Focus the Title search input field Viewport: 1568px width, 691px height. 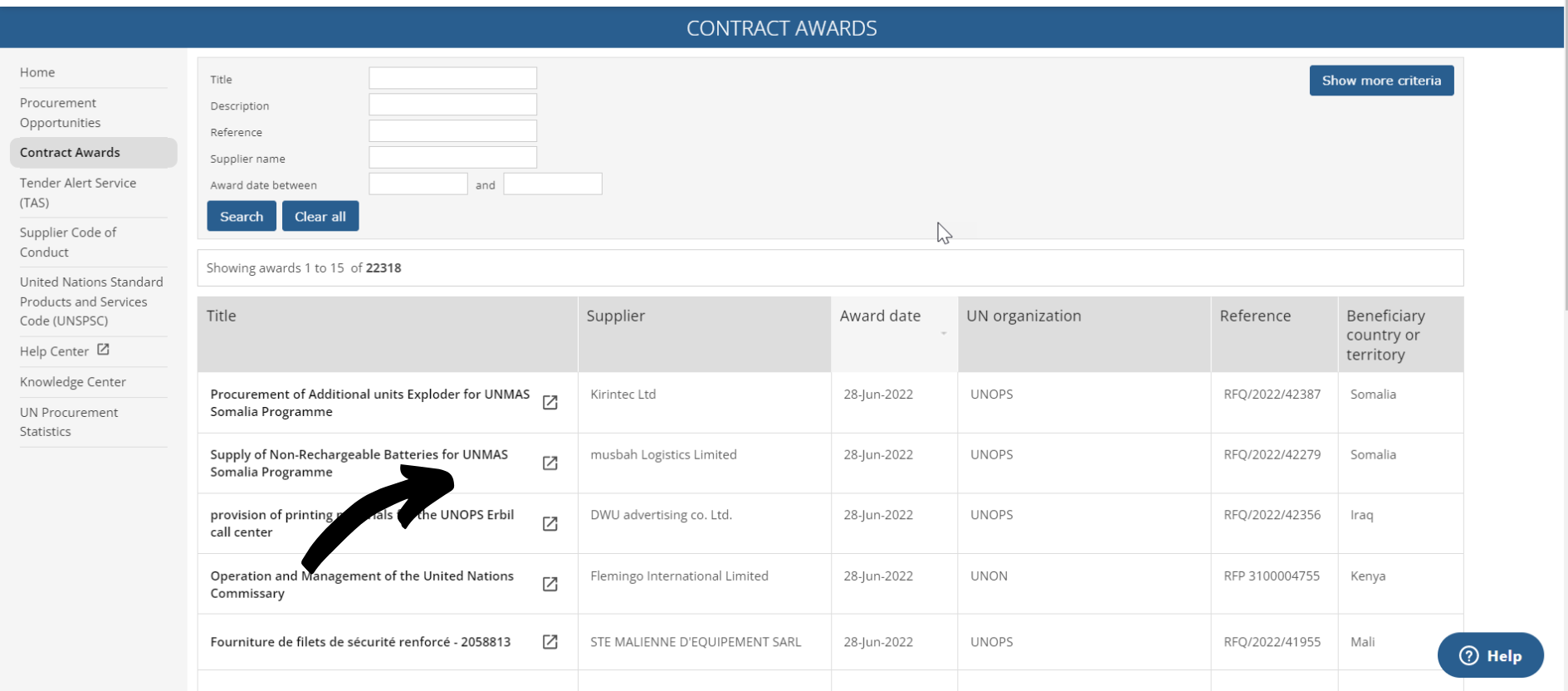452,78
